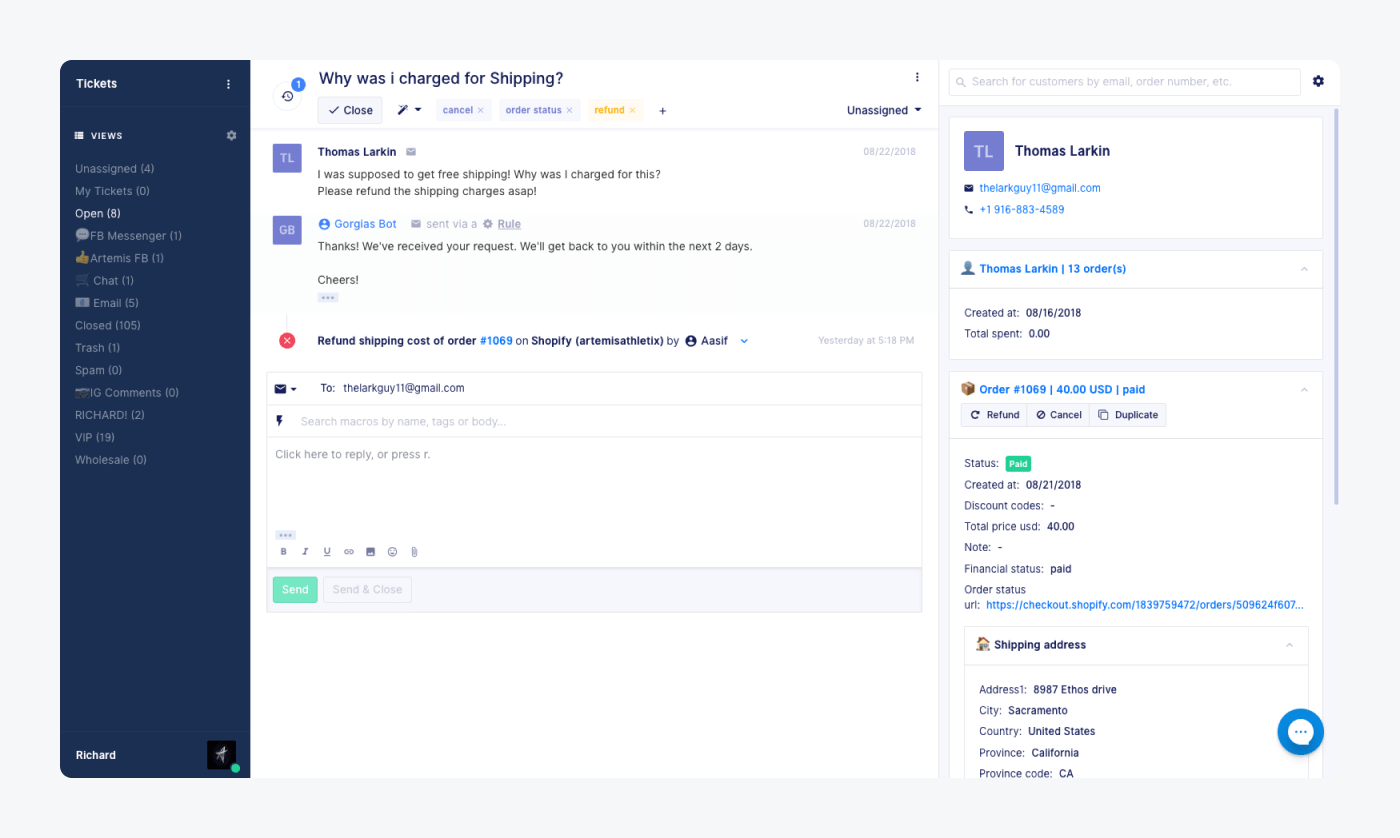The width and height of the screenshot is (1400, 838).
Task: Select the Bold formatting icon
Action: (283, 551)
